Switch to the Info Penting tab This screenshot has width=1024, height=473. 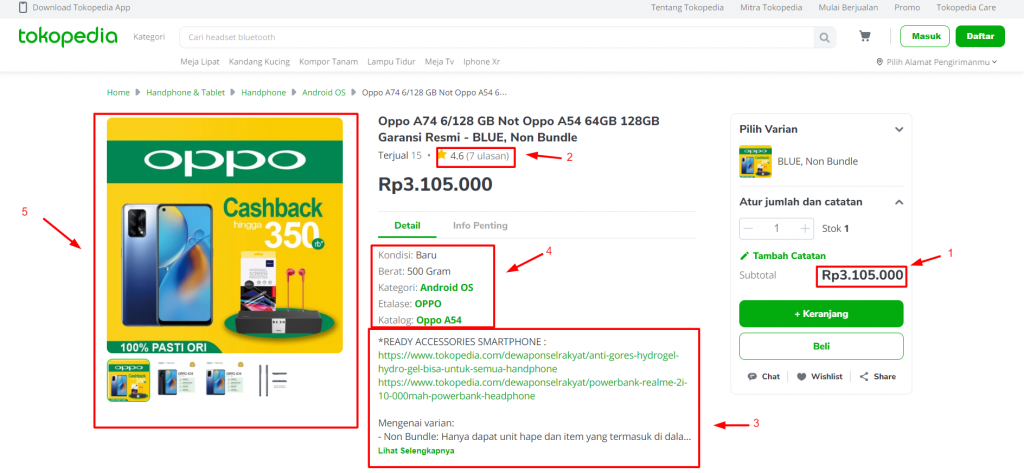[480, 225]
